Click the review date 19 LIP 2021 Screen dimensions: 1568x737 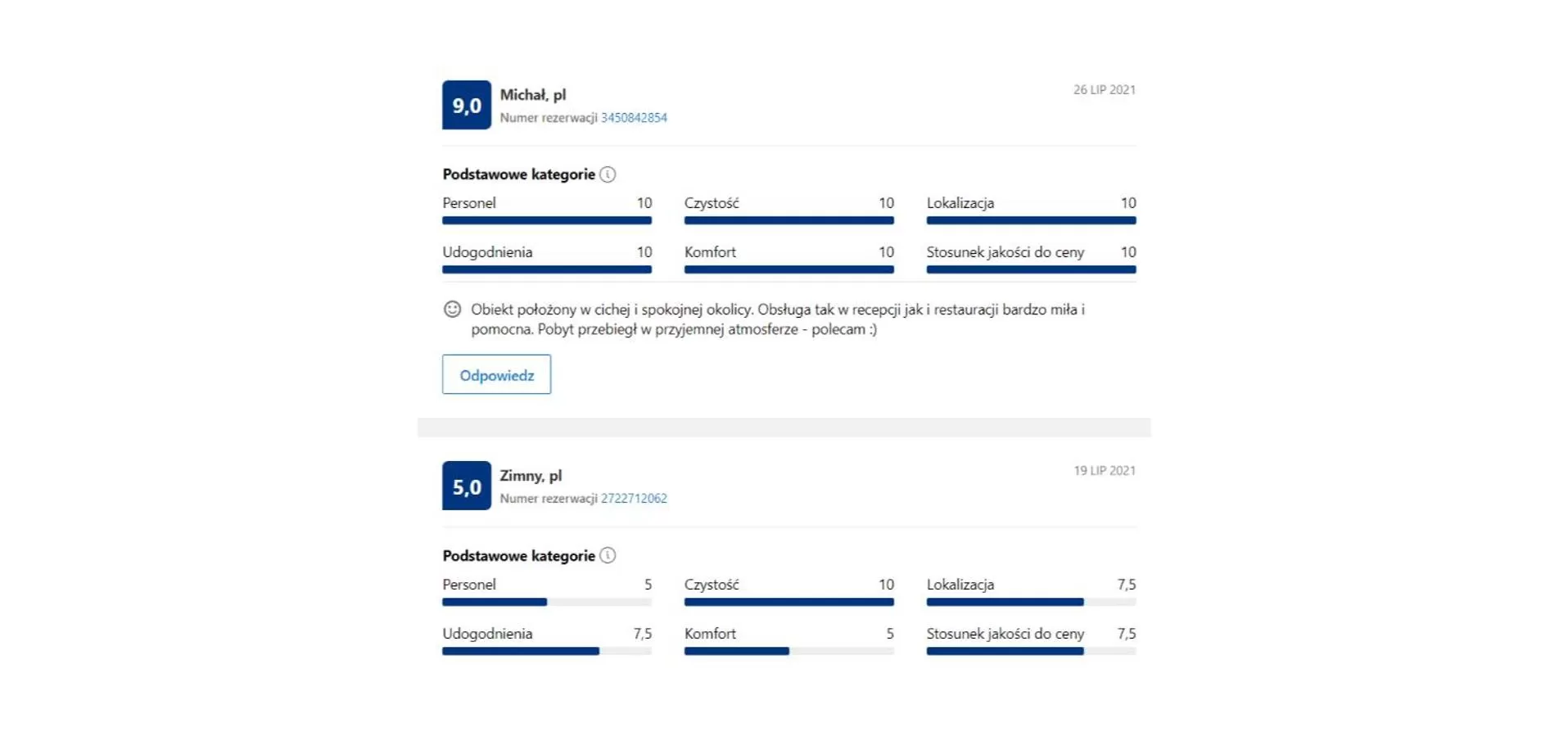1104,471
